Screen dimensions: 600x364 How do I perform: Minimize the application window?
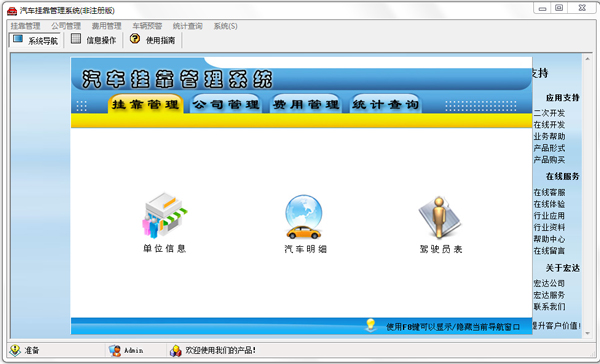pos(542,8)
